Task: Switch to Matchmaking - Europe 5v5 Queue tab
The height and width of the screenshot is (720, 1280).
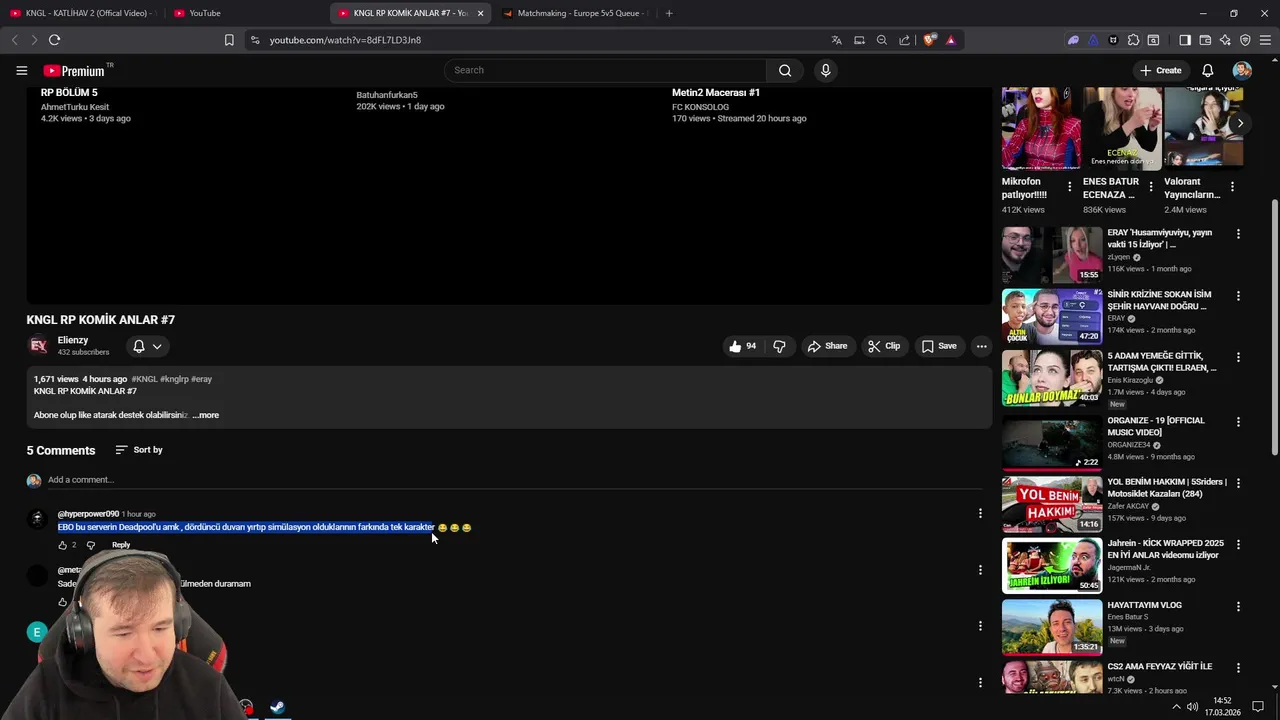Action: pos(575,13)
